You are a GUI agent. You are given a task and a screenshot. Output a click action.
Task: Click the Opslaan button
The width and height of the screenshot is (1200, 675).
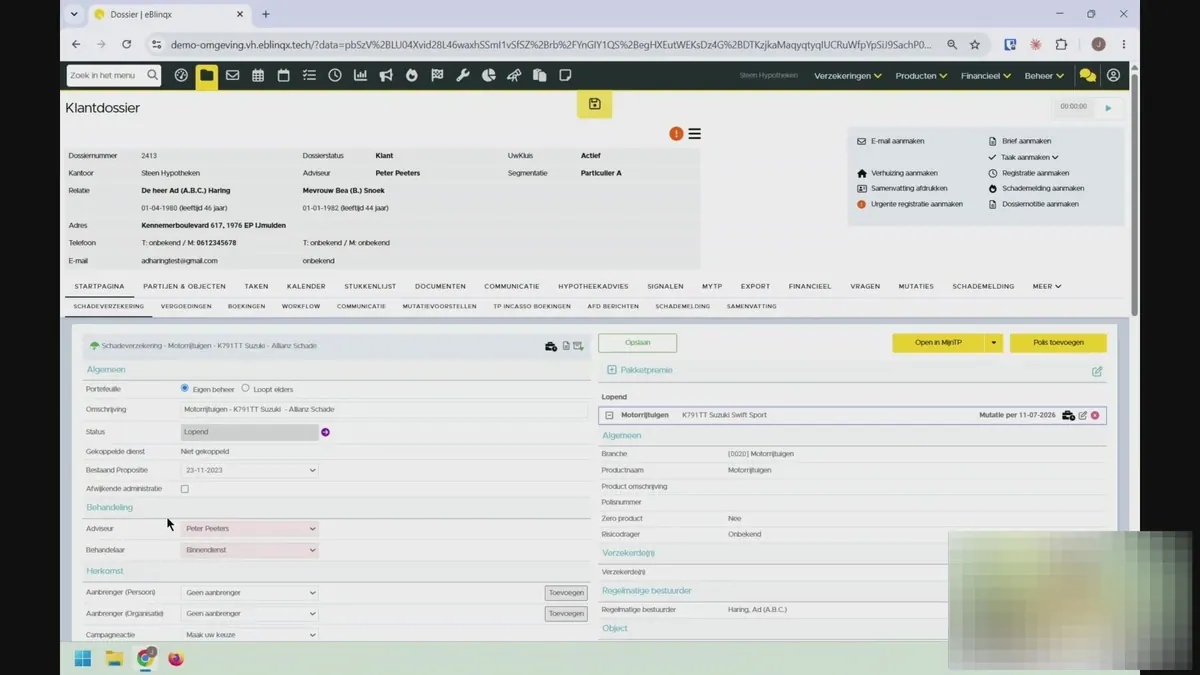(x=637, y=343)
